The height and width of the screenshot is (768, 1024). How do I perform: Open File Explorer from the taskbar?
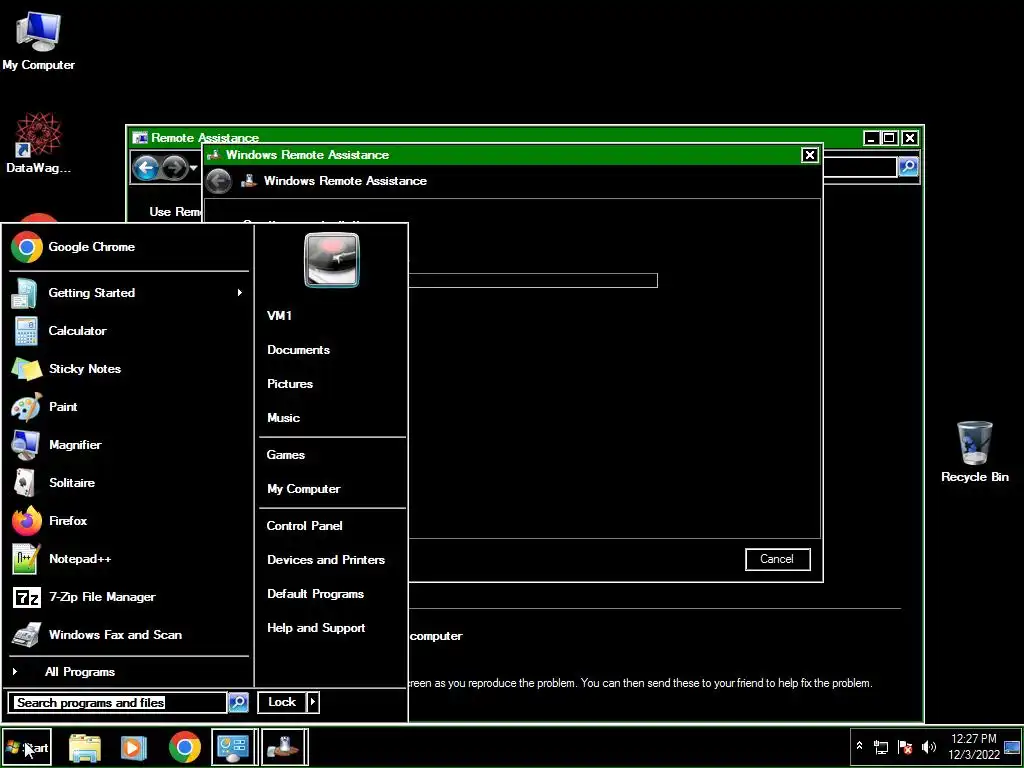click(85, 747)
